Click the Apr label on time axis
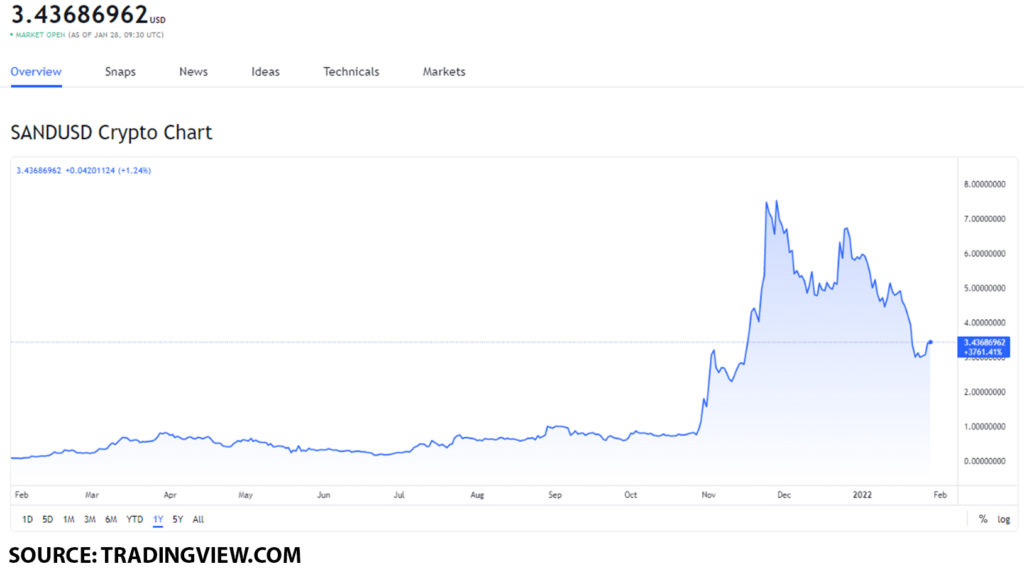The height and width of the screenshot is (571, 1024). [170, 495]
